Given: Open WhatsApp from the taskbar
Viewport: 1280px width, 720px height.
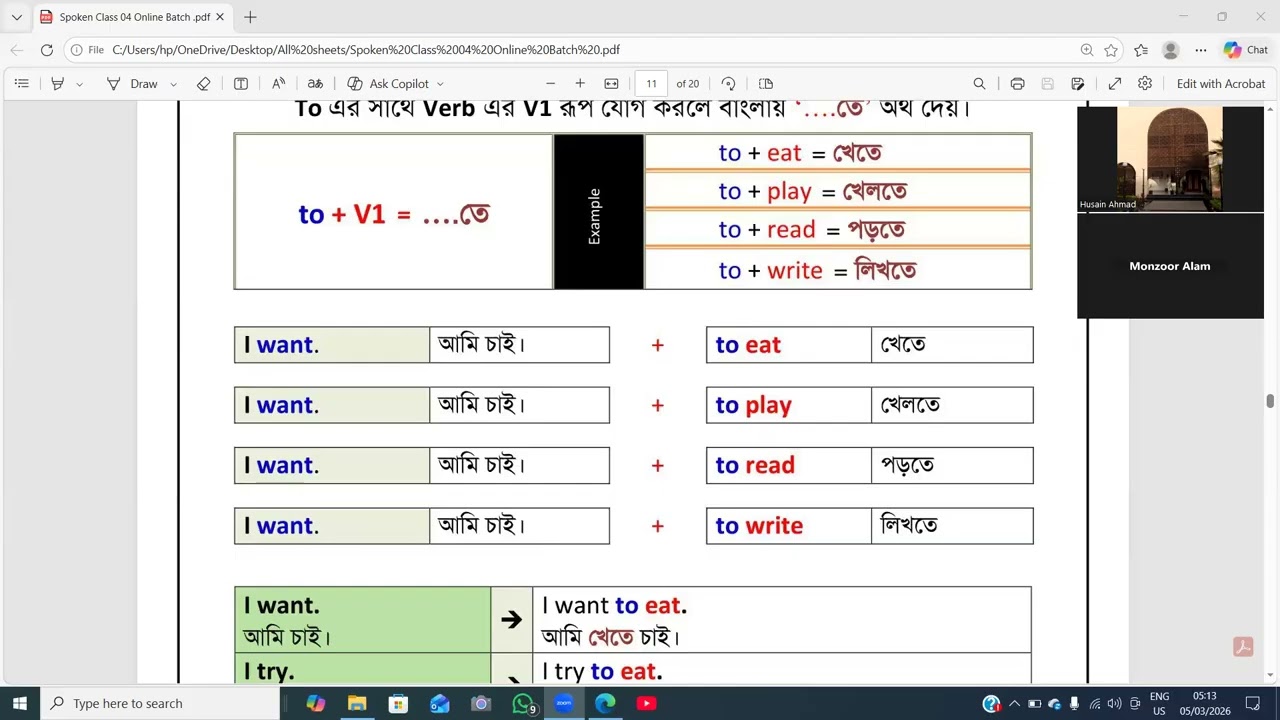Looking at the screenshot, I should (x=523, y=703).
